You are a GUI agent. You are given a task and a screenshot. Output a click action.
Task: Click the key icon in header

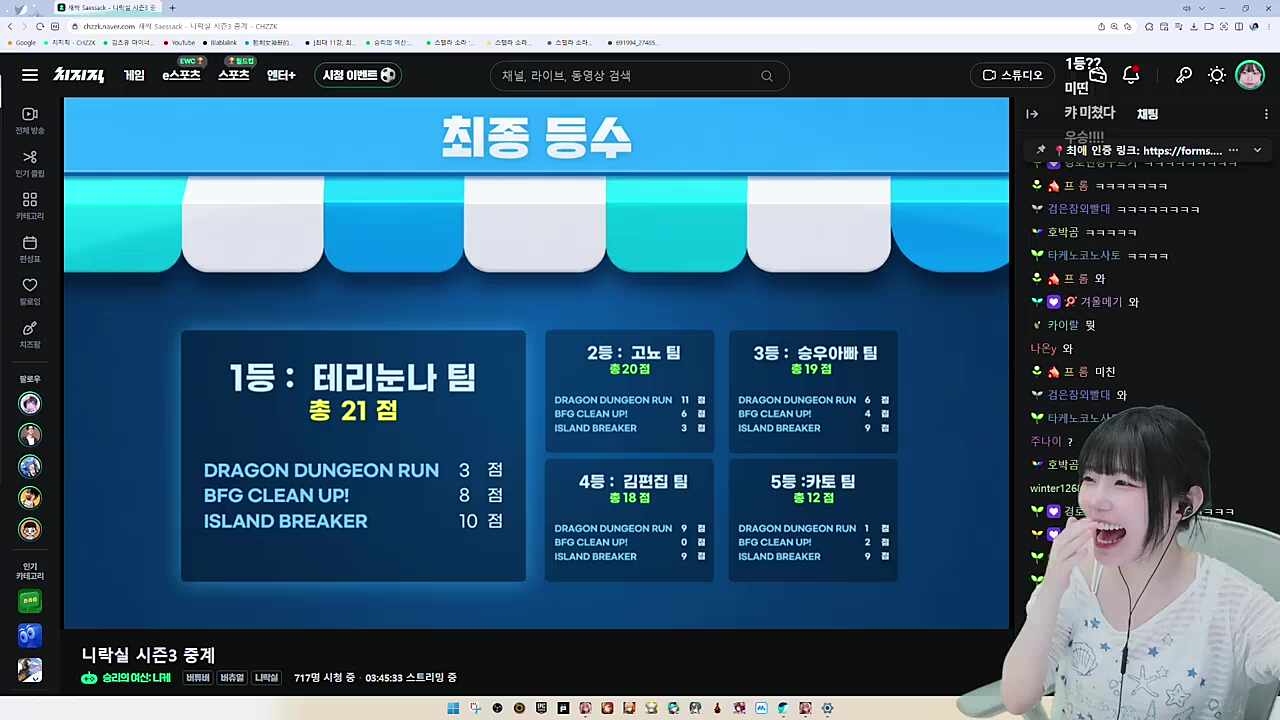[1184, 75]
